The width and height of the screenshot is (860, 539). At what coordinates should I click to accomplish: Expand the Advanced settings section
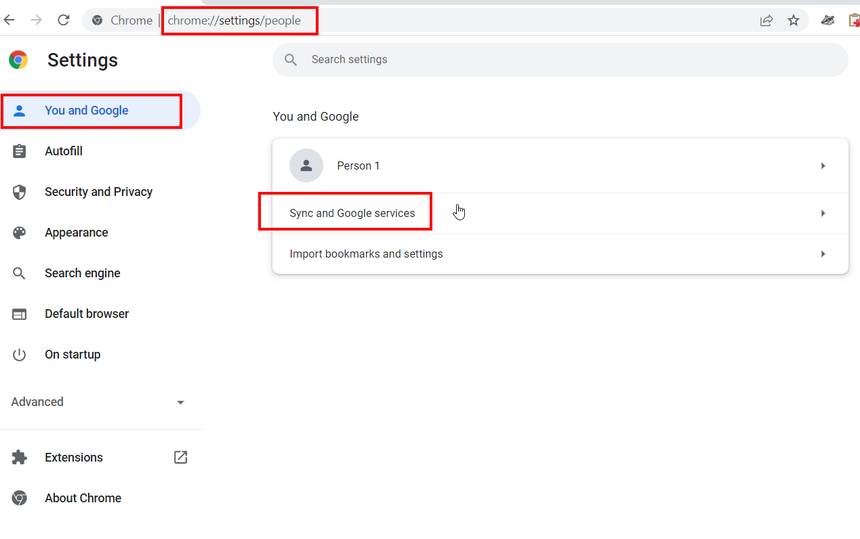click(x=98, y=402)
